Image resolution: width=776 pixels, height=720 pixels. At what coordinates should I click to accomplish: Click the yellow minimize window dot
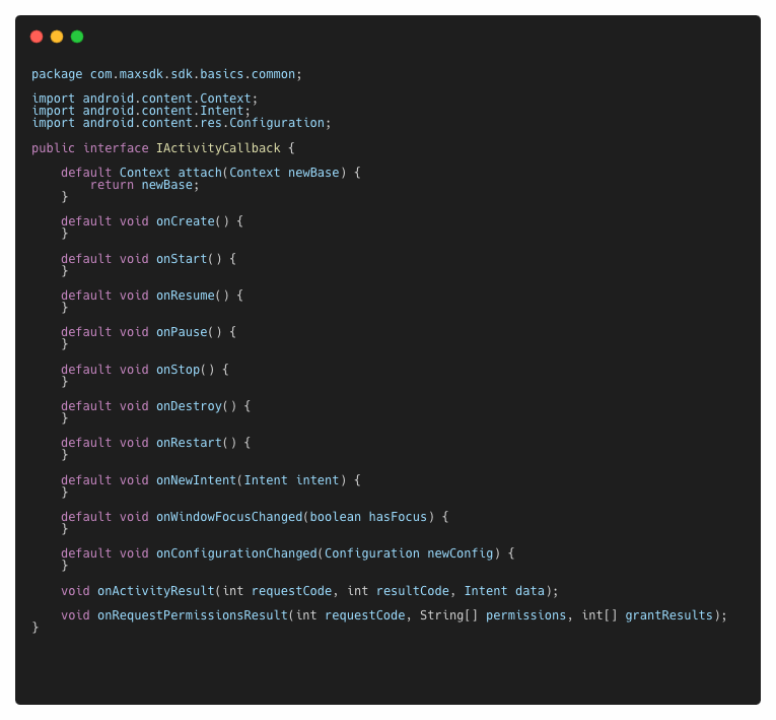(x=57, y=37)
